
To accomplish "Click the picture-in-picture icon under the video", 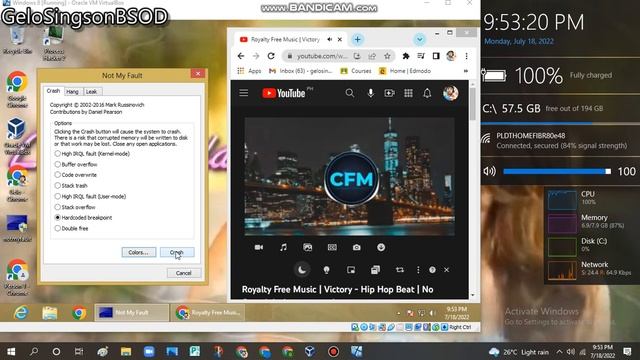I will tap(351, 270).
